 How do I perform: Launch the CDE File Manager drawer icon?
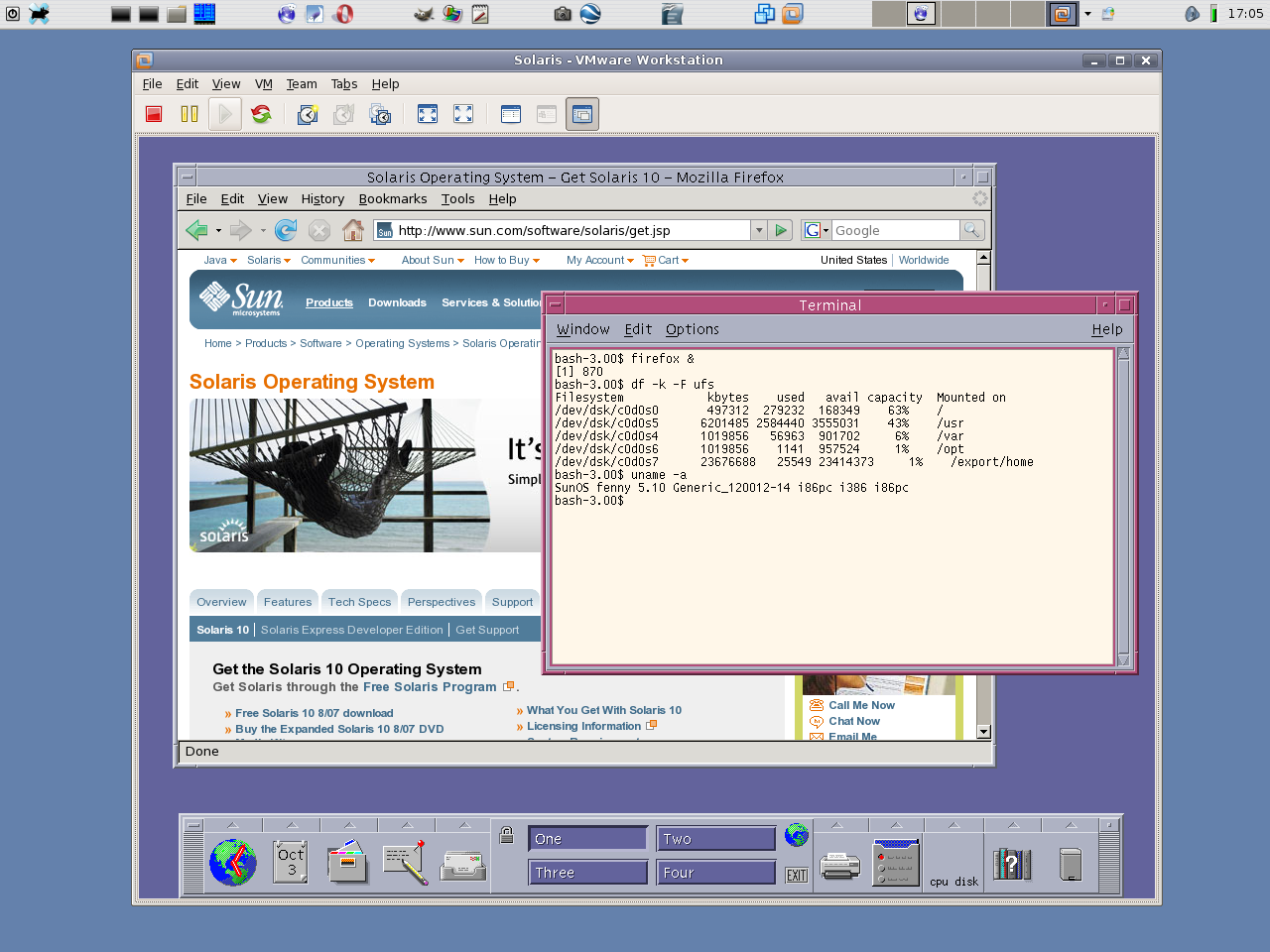(x=348, y=862)
